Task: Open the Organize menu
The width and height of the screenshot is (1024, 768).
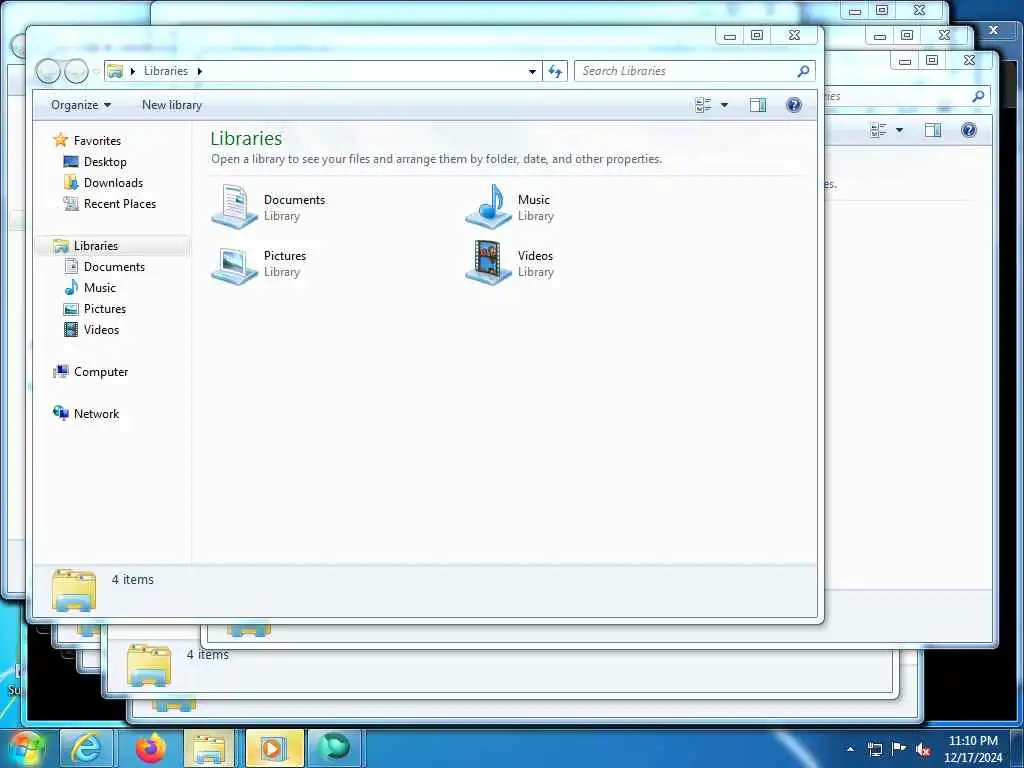Action: coord(81,105)
